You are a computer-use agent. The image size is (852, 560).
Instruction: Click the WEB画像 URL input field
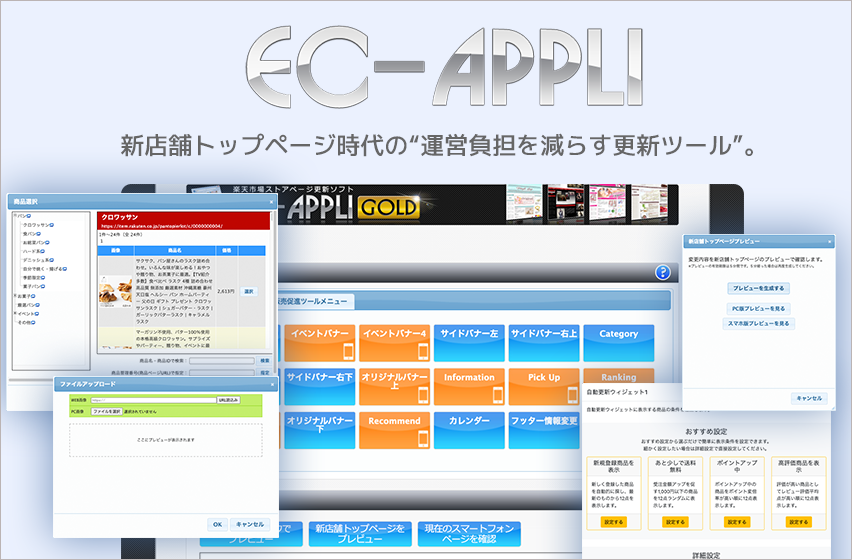[x=152, y=400]
